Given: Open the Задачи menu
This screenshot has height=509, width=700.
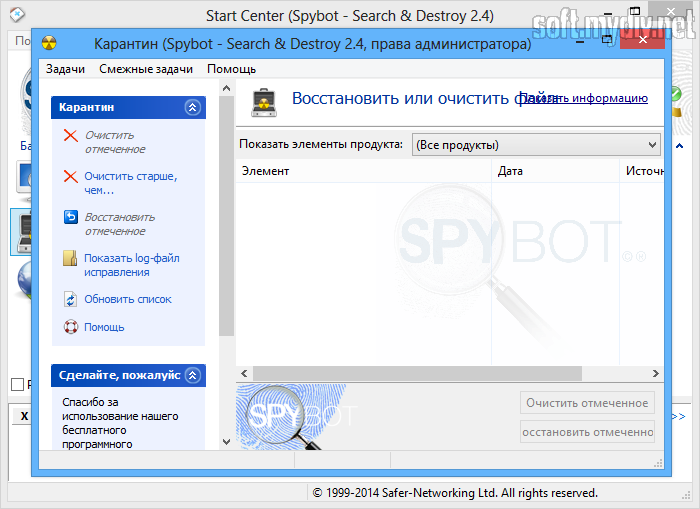Looking at the screenshot, I should point(65,69).
